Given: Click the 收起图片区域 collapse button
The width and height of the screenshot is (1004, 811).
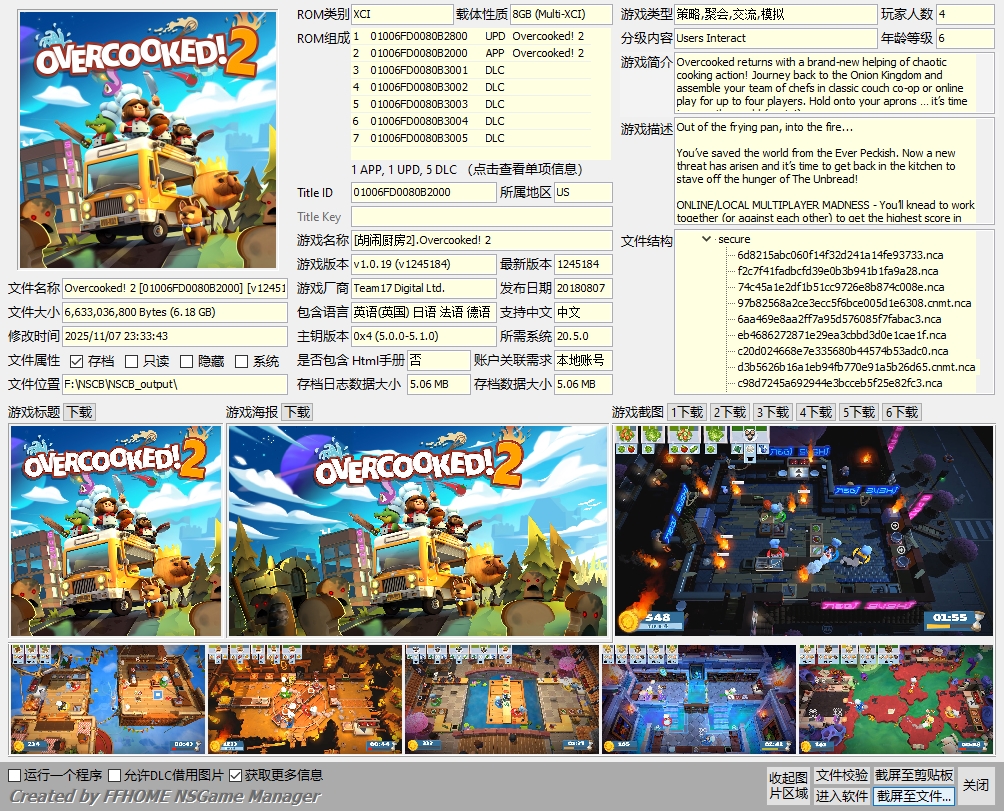Looking at the screenshot, I should tap(788, 785).
